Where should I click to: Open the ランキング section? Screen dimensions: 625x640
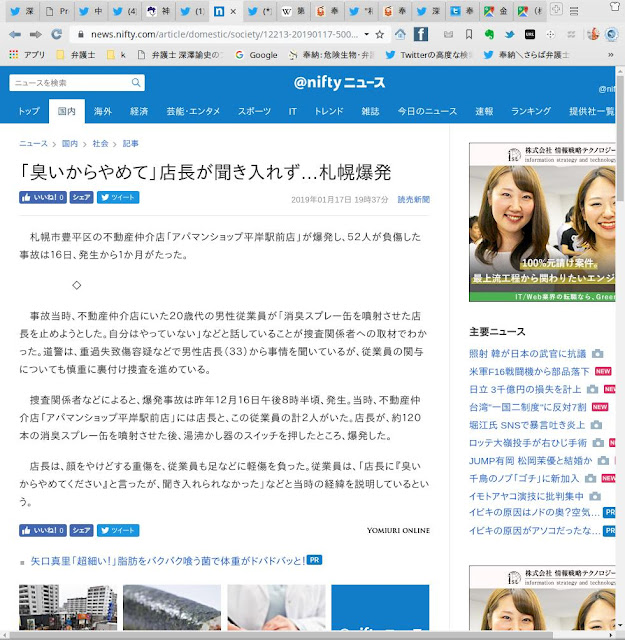[531, 111]
